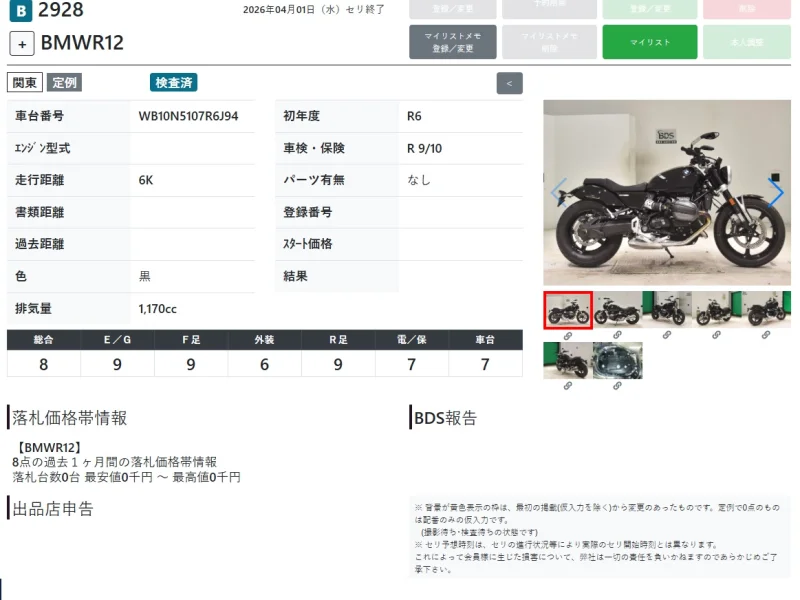Viewport: 800px width, 600px height.
Task: Click the blue B lot badge icon
Action: 21,11
